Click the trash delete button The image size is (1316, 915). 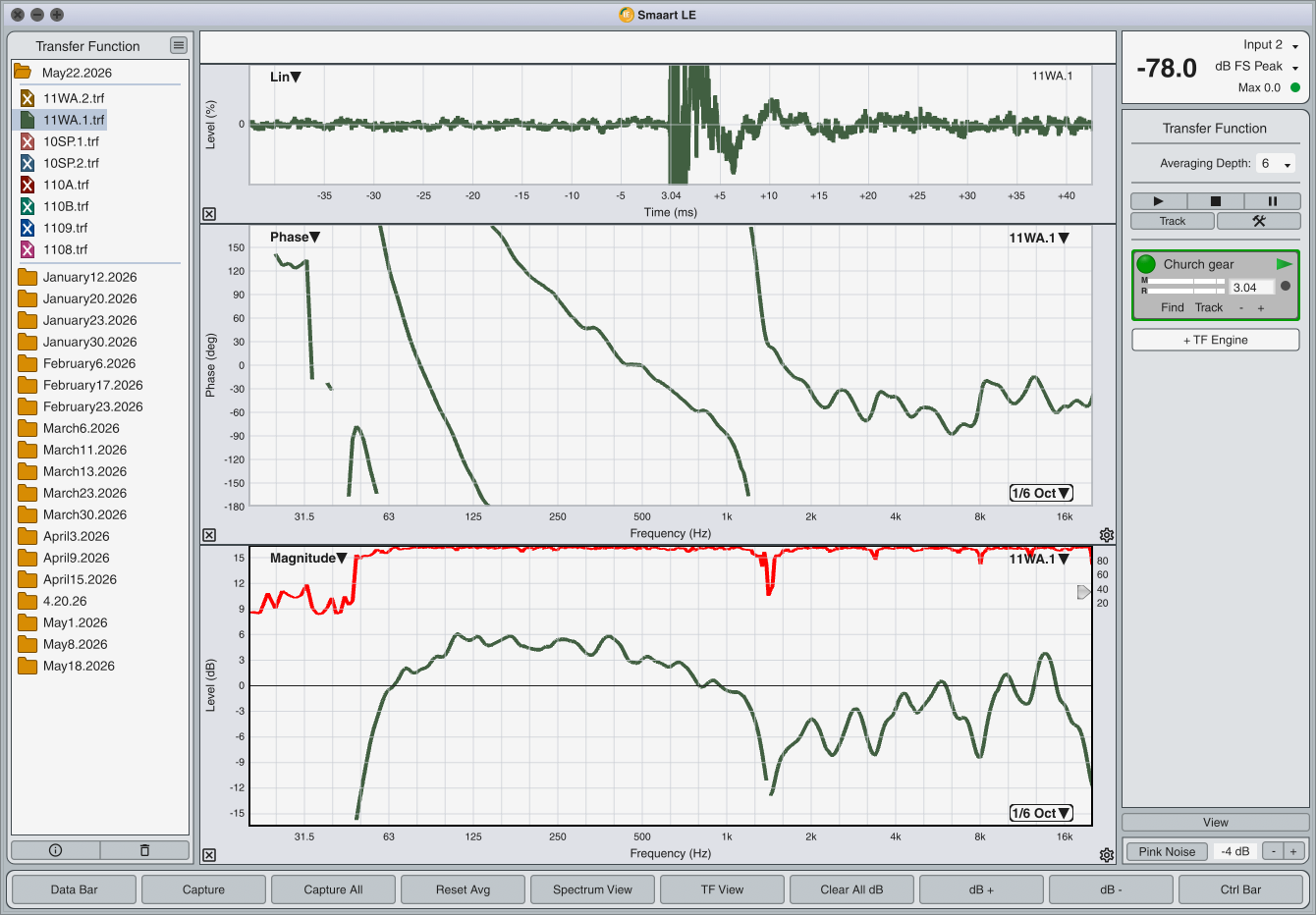coord(144,850)
